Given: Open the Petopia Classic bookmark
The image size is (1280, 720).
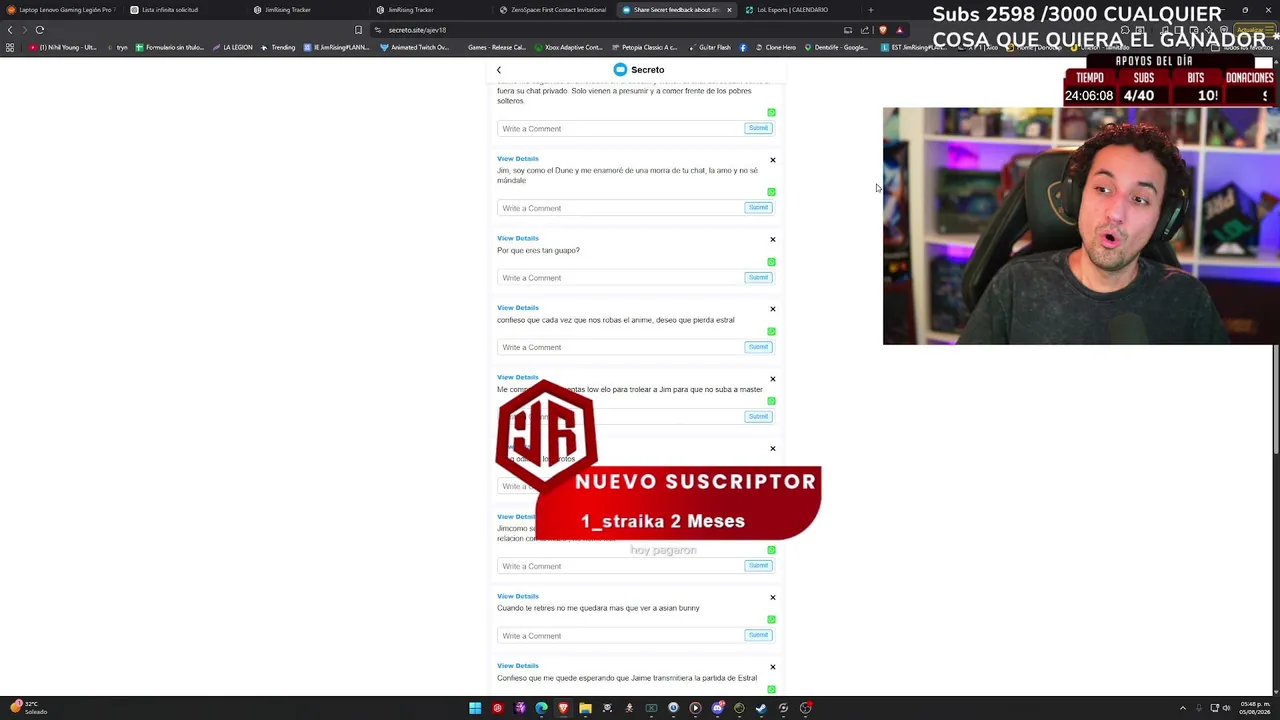Looking at the screenshot, I should coord(645,47).
